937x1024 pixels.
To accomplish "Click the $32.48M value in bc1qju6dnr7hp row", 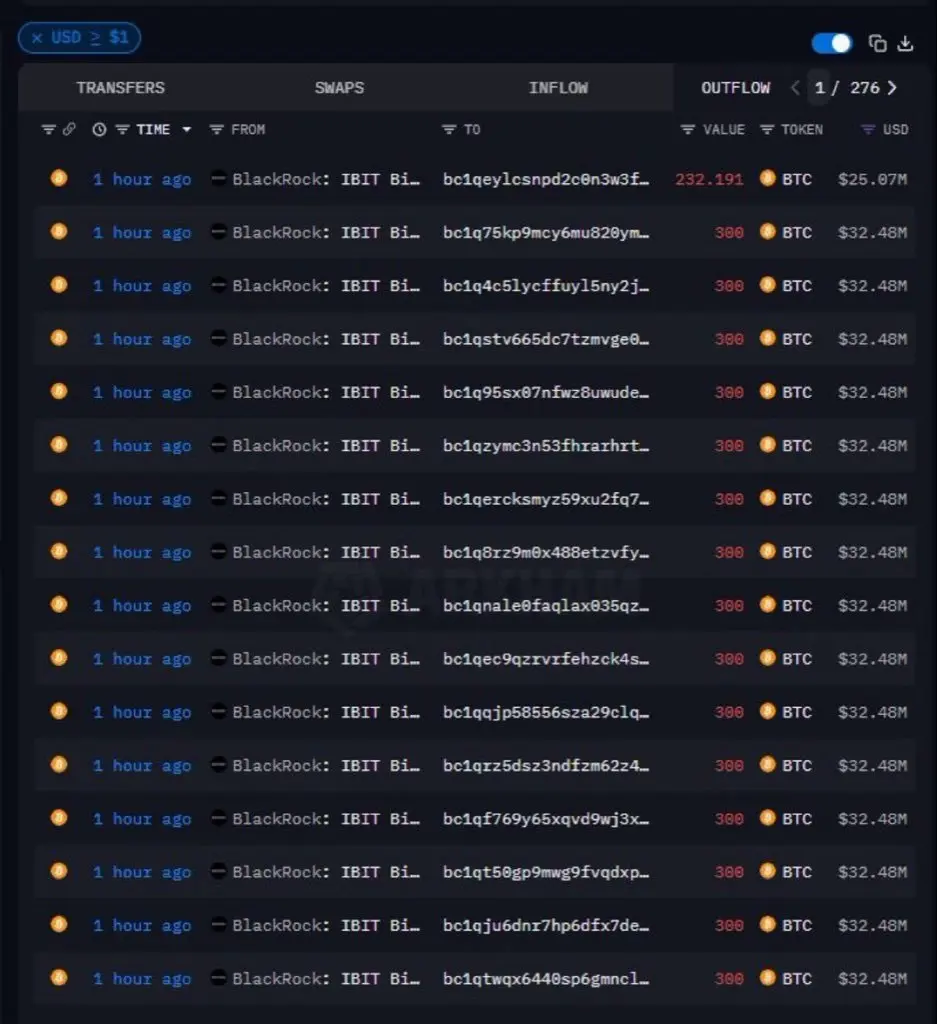I will click(872, 925).
